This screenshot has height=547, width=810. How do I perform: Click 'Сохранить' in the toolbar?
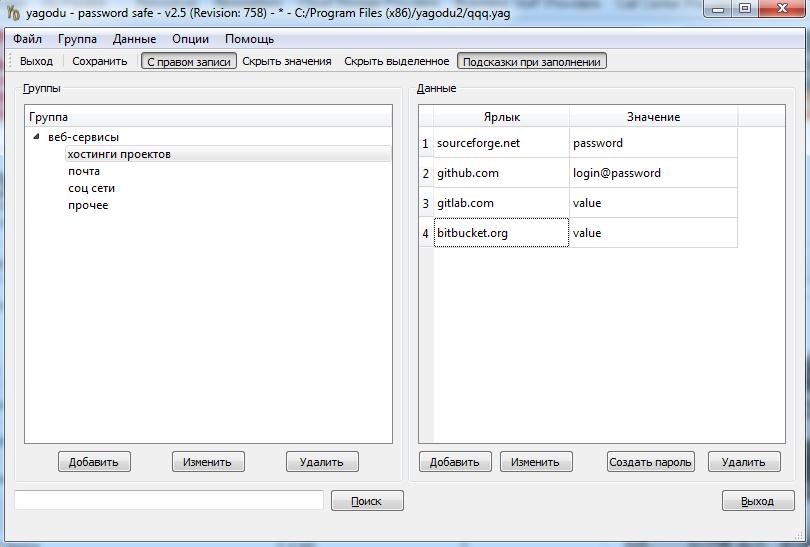point(99,61)
